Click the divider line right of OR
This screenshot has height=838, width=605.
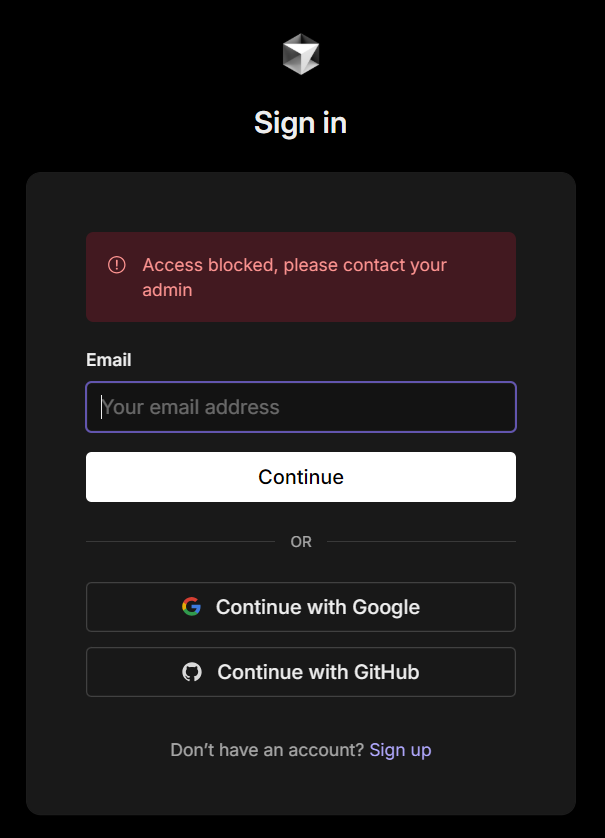pyautogui.click(x=421, y=541)
